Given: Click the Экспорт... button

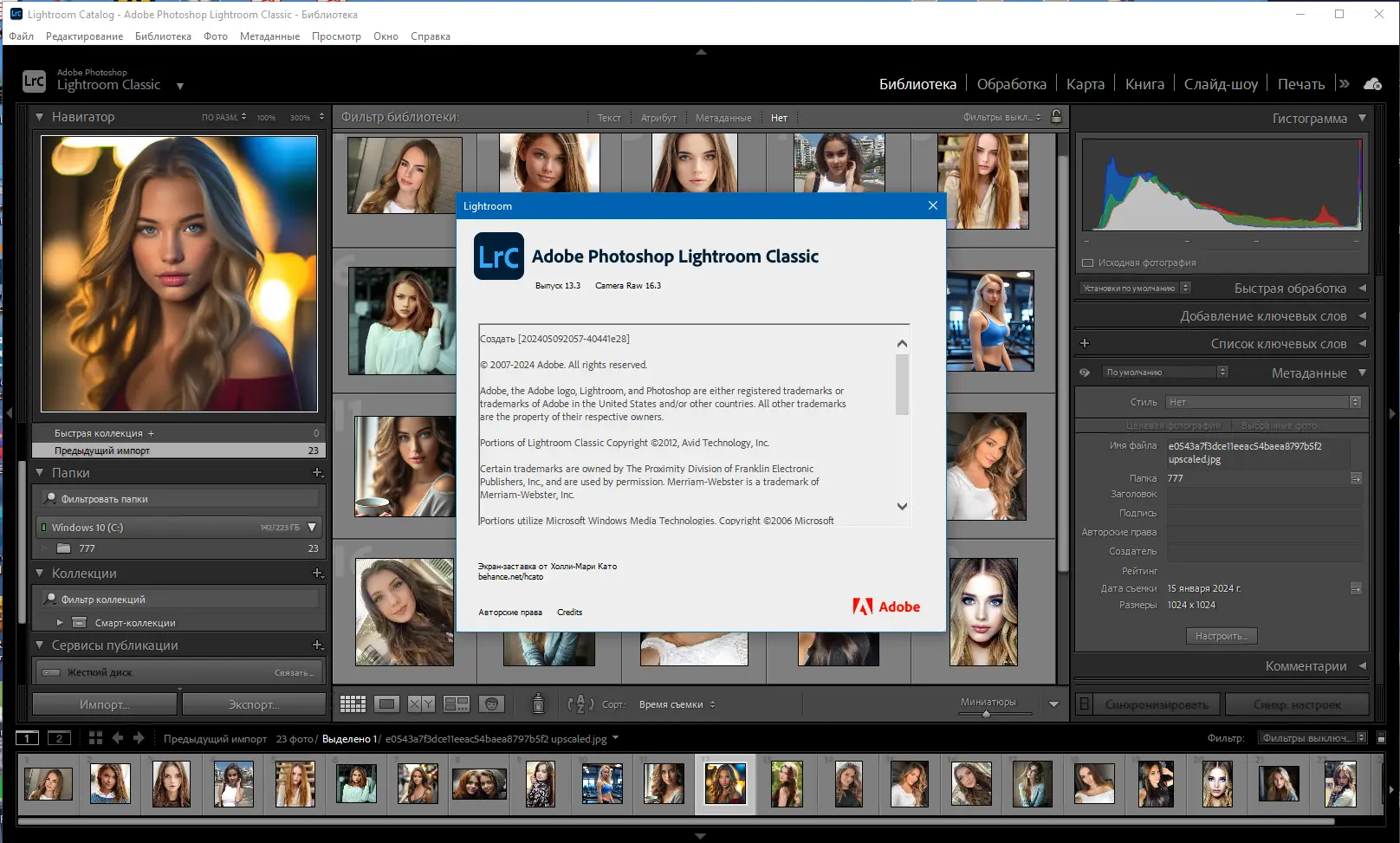Looking at the screenshot, I should tap(254, 704).
